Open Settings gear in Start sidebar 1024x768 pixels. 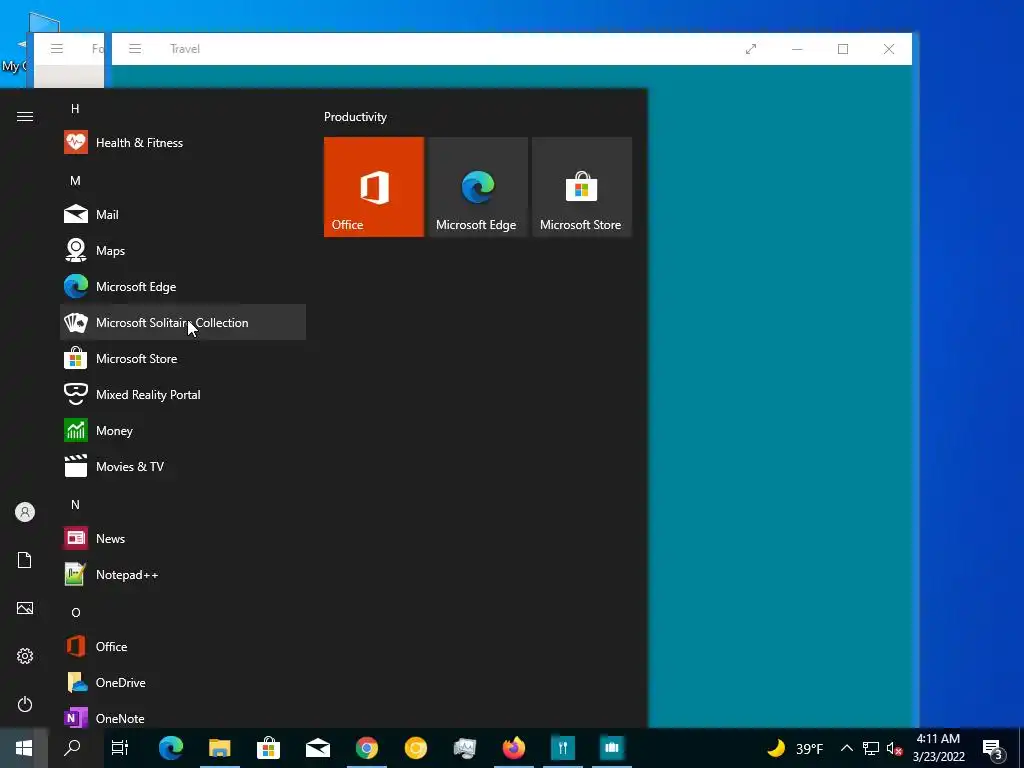pos(25,656)
